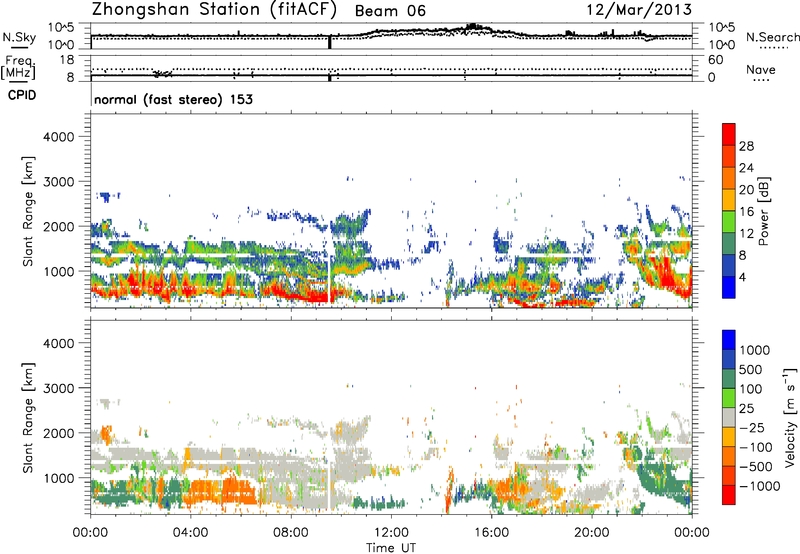Click "Slant Range [km]" label of velocity panel
This screenshot has width=800, height=554.
coord(28,418)
